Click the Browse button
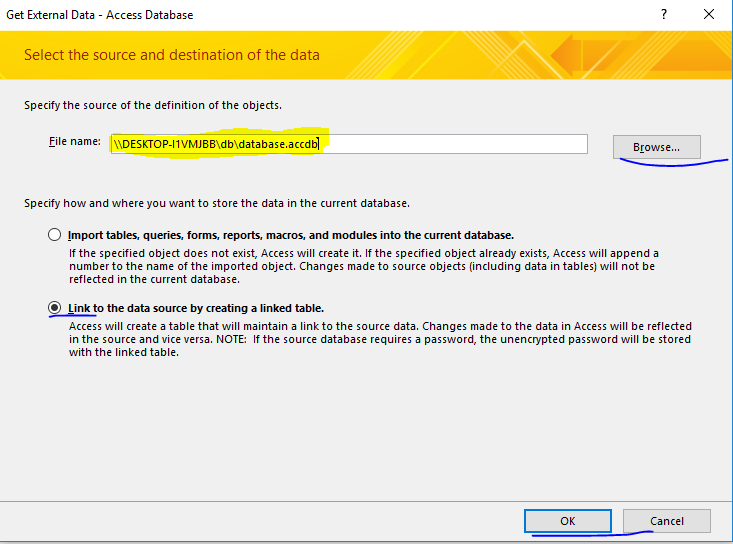The height and width of the screenshot is (544, 733). click(x=656, y=147)
